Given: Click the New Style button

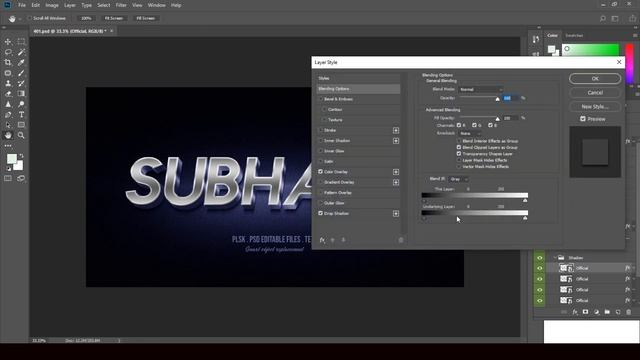Looking at the screenshot, I should 595,107.
